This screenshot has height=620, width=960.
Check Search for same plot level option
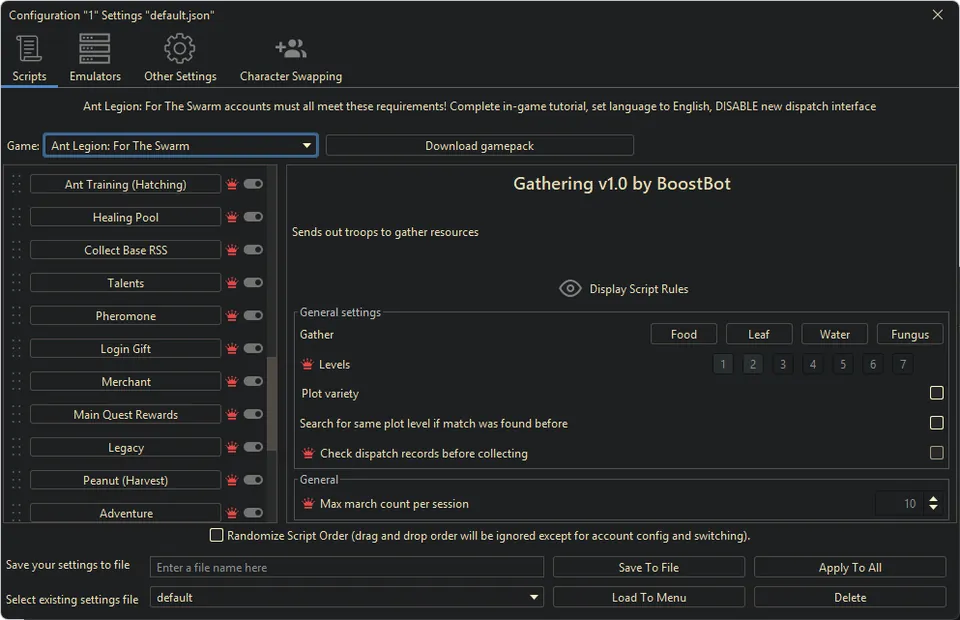tap(936, 423)
